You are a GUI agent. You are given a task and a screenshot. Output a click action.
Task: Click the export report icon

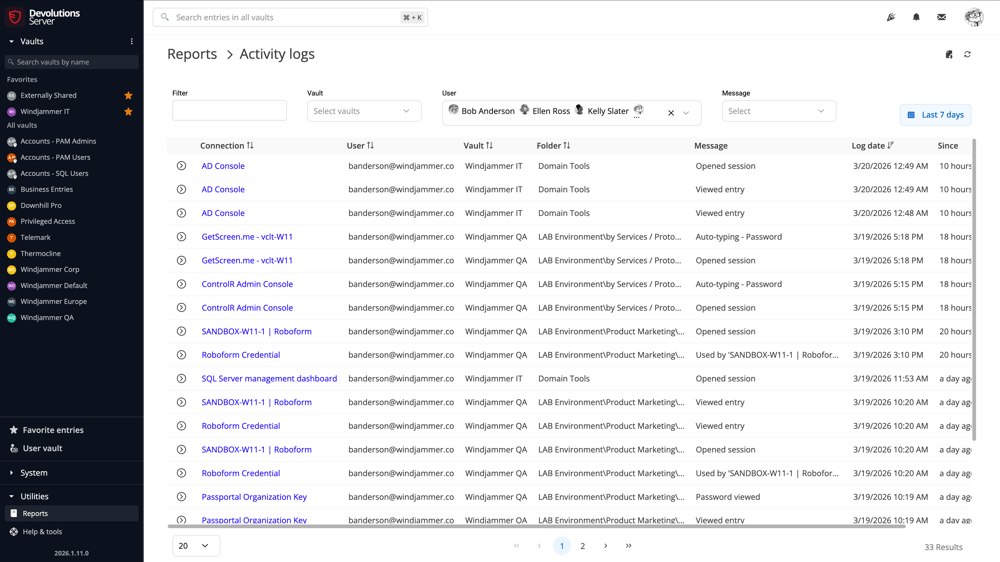coord(949,54)
